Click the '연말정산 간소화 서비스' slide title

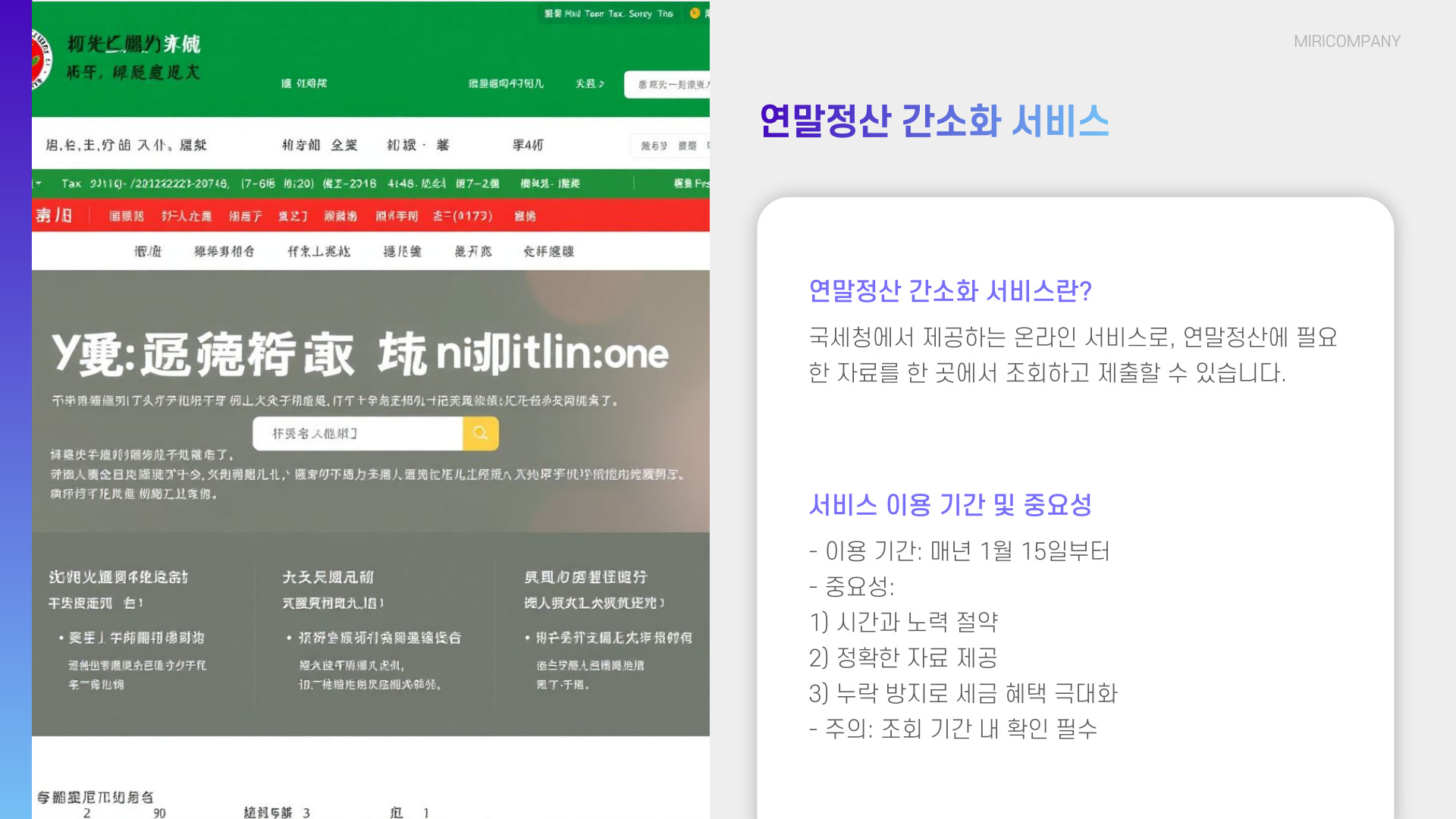[934, 121]
